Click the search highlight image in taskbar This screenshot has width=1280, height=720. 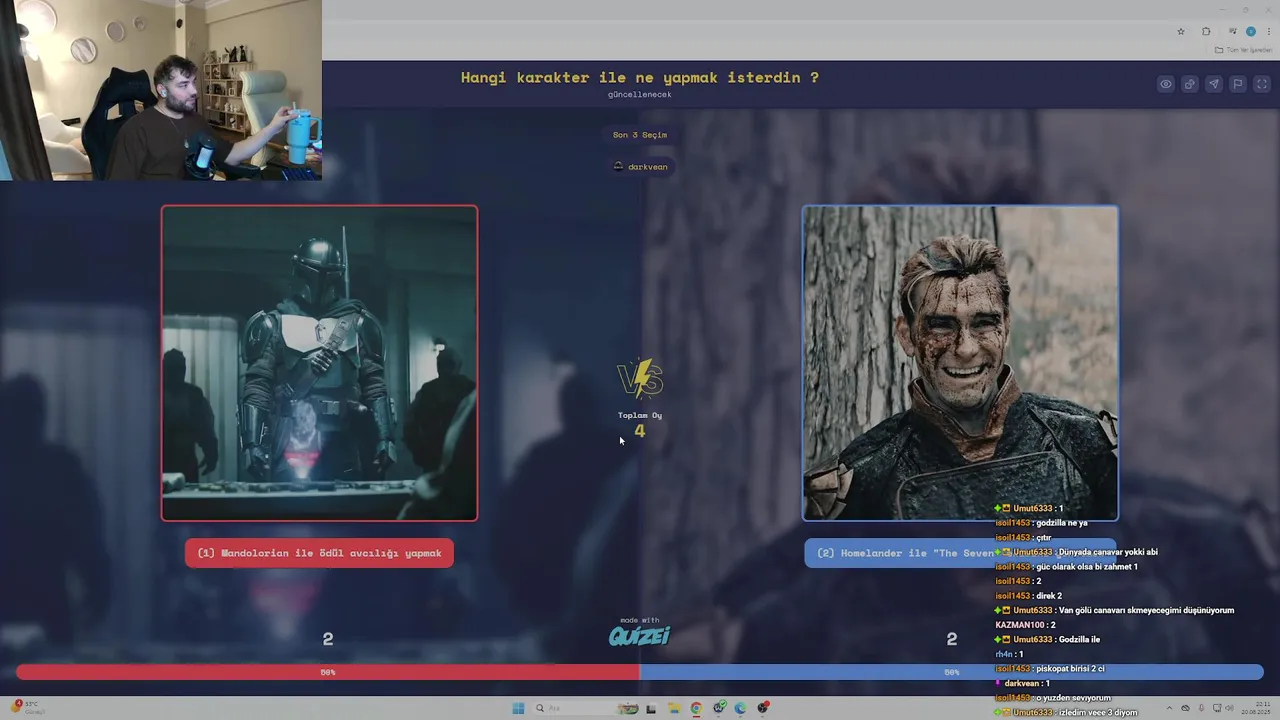[628, 708]
